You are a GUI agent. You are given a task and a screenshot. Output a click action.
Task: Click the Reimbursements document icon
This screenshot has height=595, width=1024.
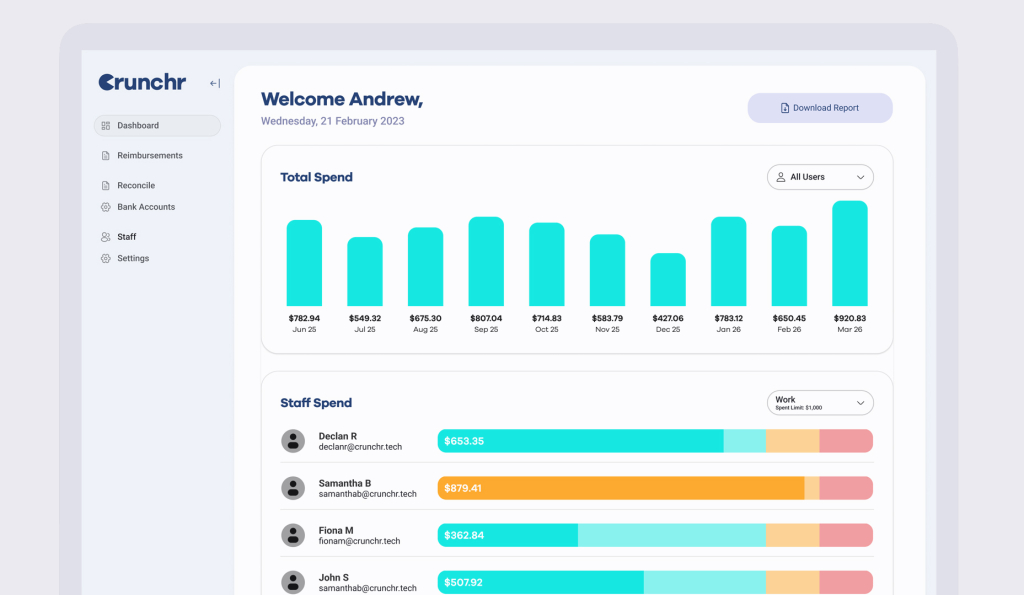106,155
